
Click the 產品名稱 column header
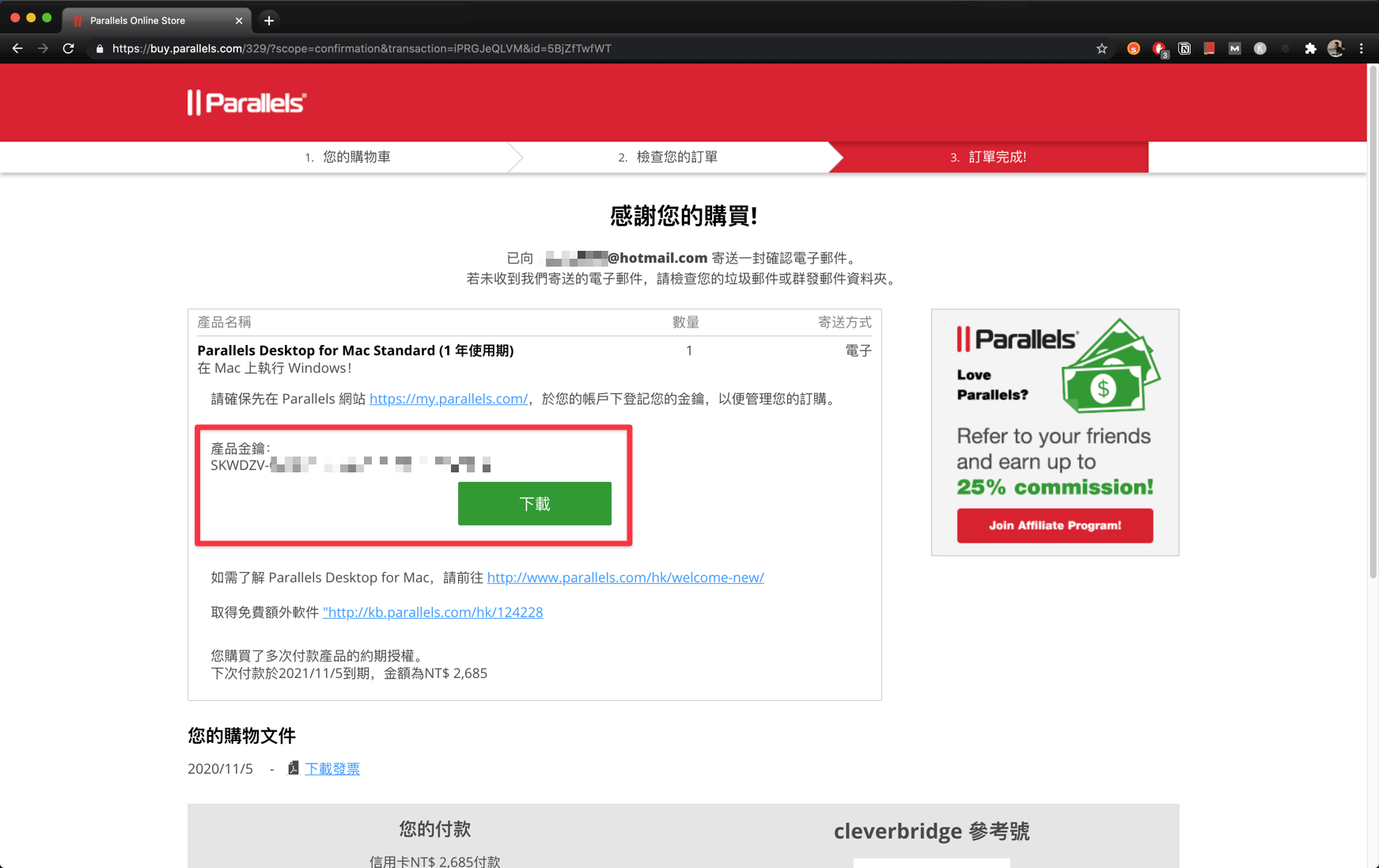click(224, 322)
